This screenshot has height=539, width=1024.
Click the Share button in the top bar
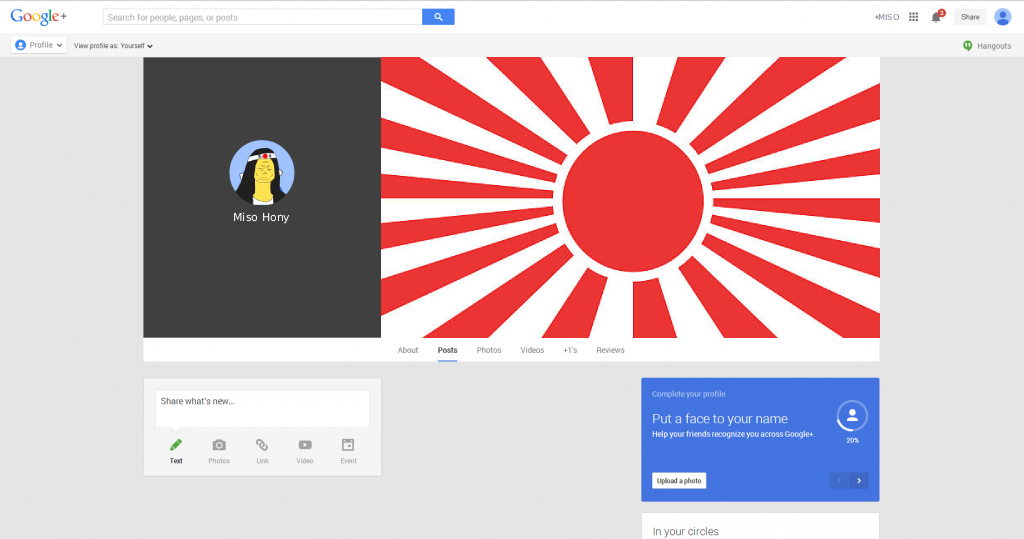click(x=970, y=17)
